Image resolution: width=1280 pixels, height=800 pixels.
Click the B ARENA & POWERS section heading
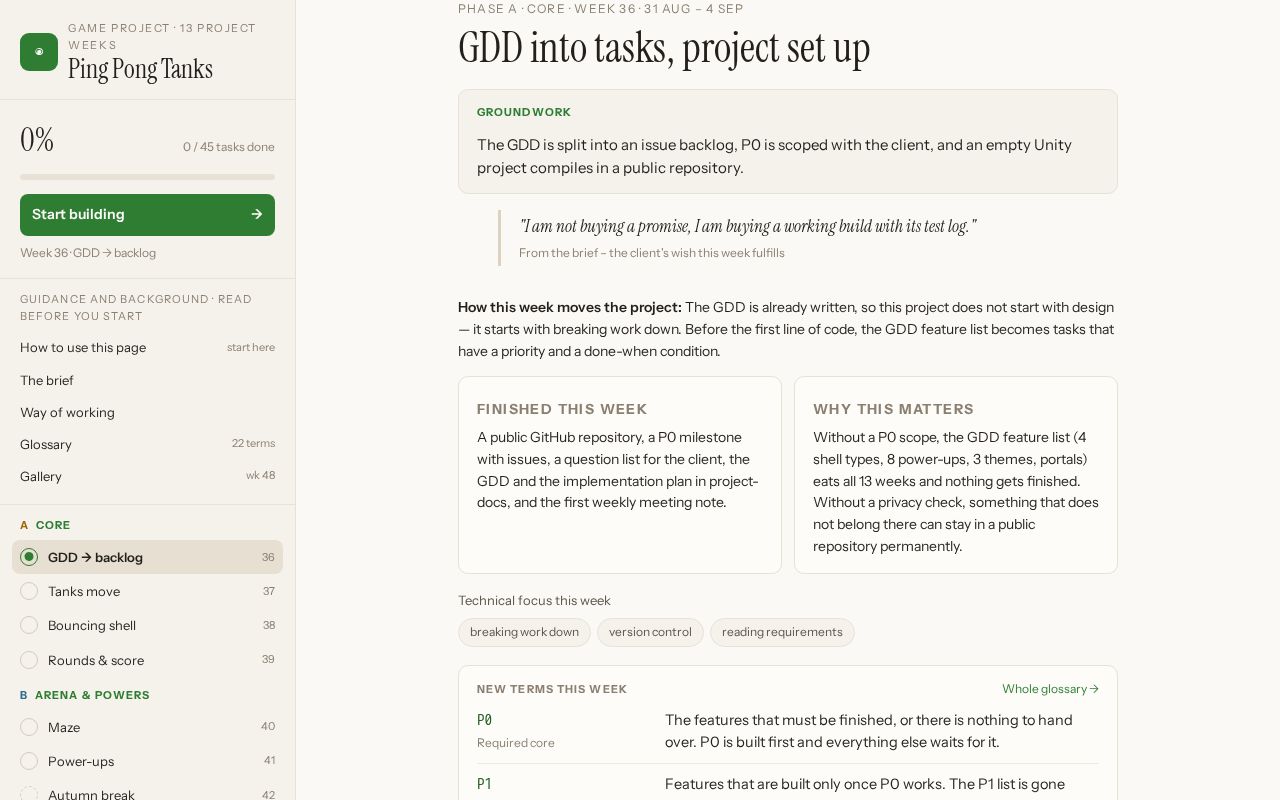pos(85,695)
